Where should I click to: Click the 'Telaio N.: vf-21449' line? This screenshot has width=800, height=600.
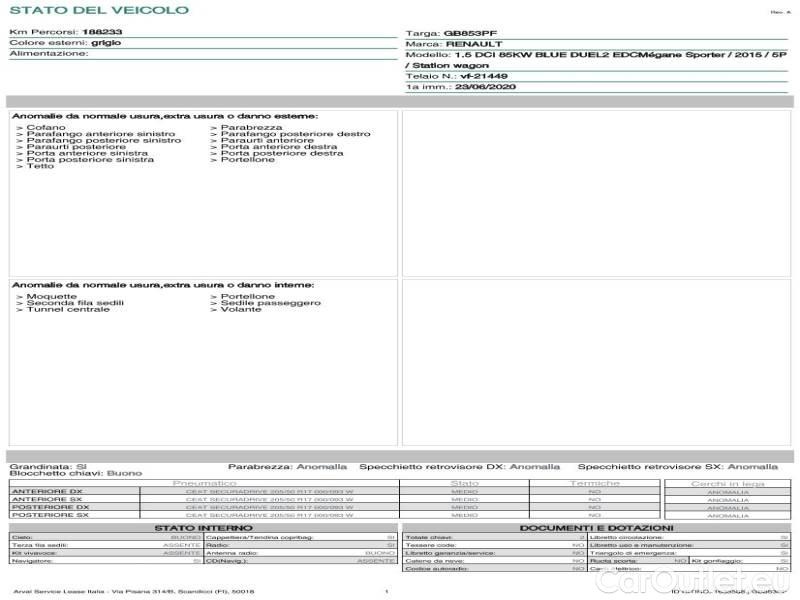click(457, 76)
